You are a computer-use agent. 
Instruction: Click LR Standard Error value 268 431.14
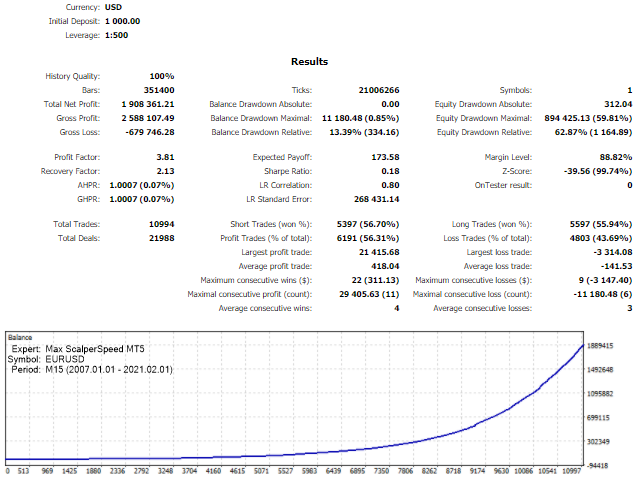click(377, 199)
